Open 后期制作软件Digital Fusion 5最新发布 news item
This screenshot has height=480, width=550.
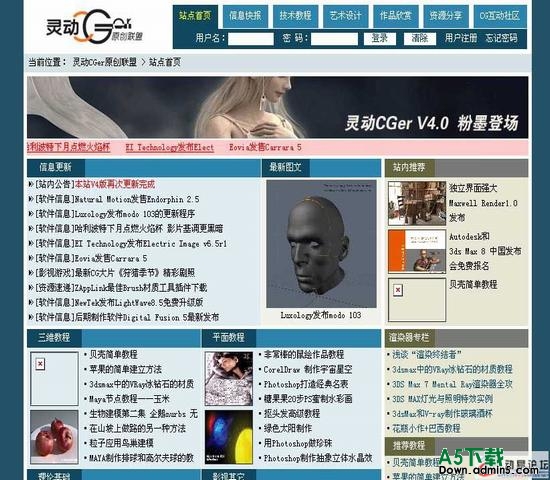147,318
